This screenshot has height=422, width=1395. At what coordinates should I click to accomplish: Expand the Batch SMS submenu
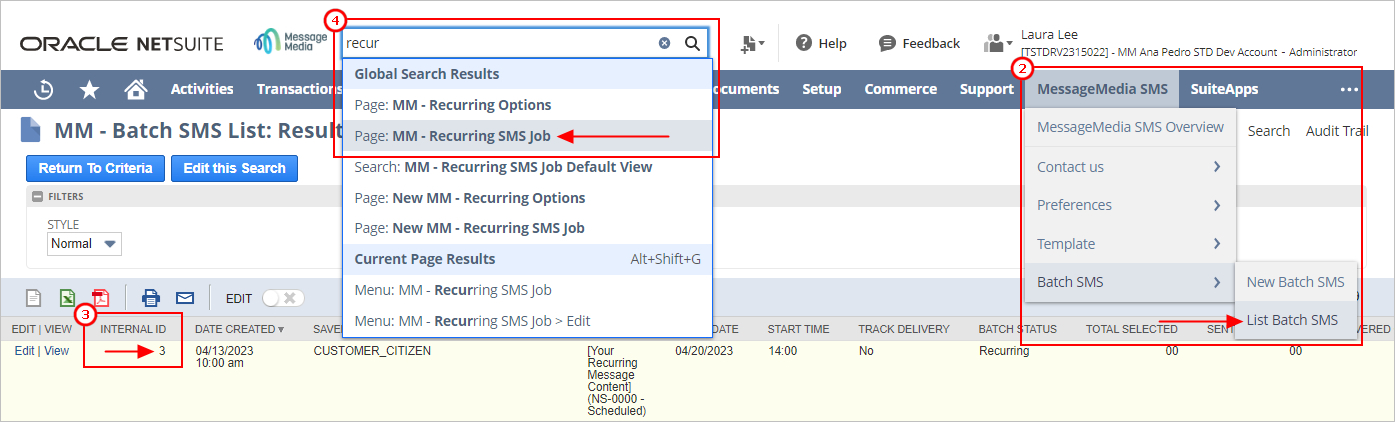[1130, 282]
